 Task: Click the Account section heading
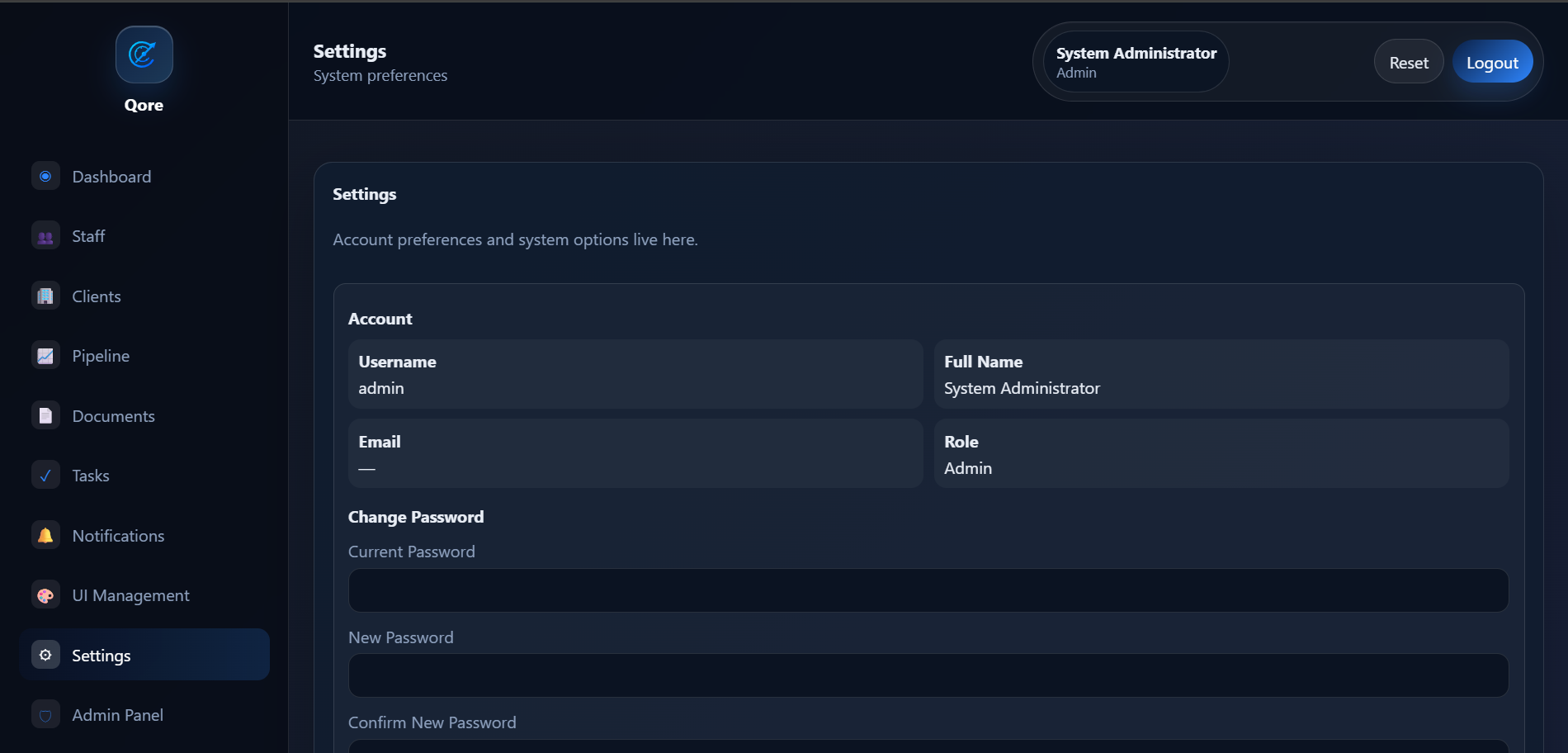(x=380, y=319)
